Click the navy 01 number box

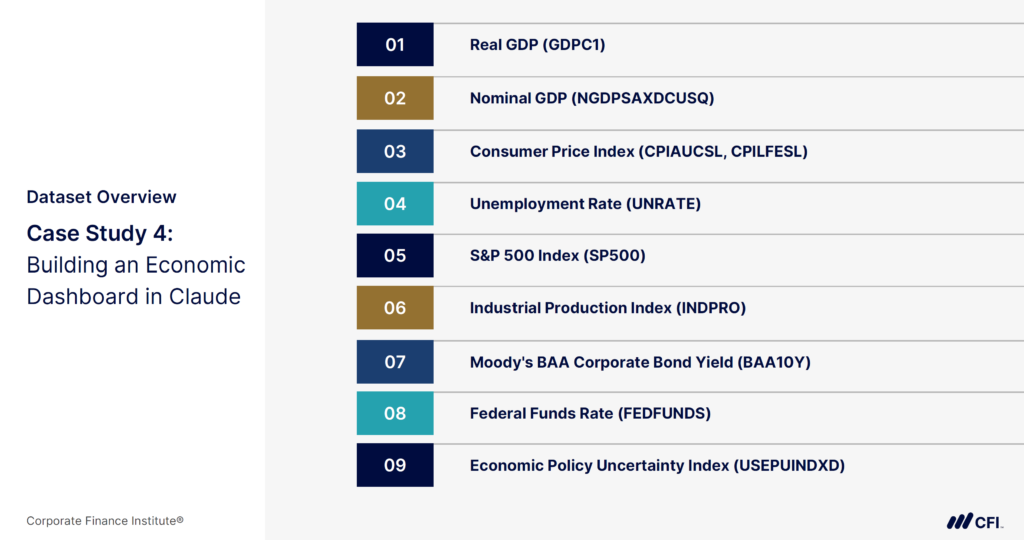[x=395, y=45]
